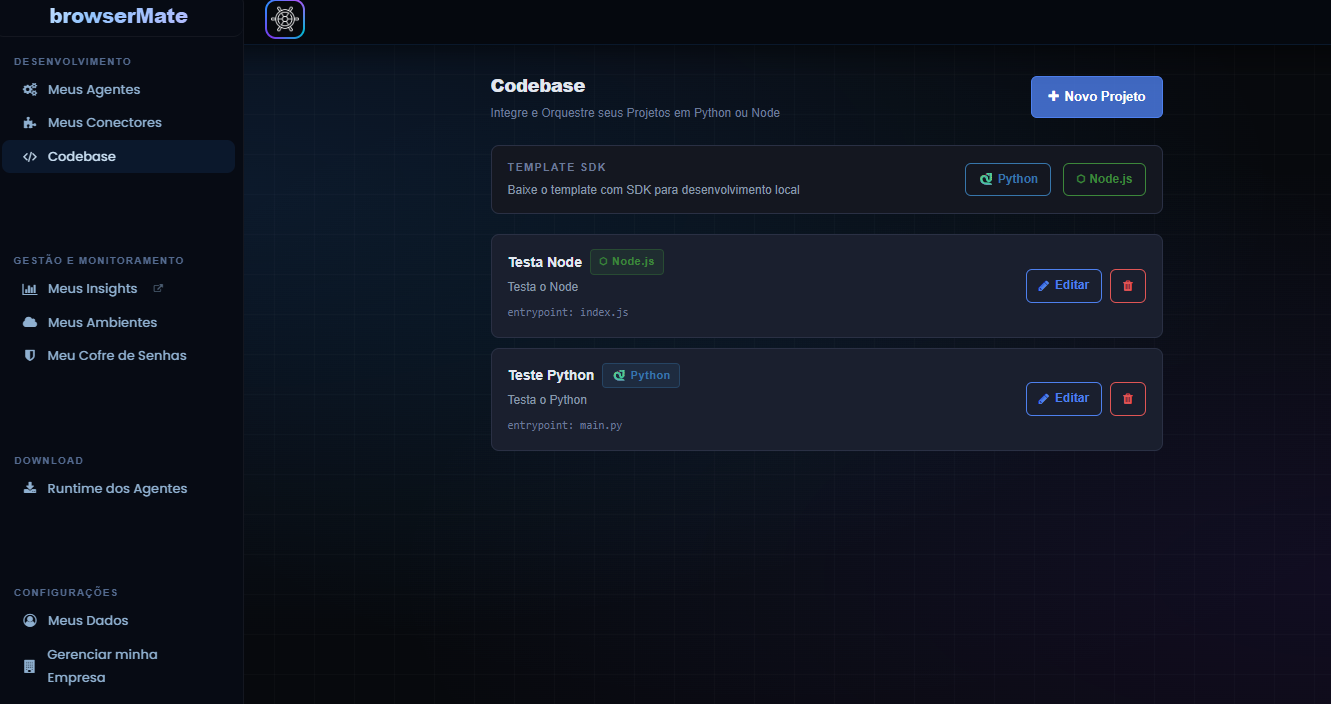The image size is (1331, 704).
Task: Click the gears icon beside Meus Agentes
Action: tap(30, 90)
